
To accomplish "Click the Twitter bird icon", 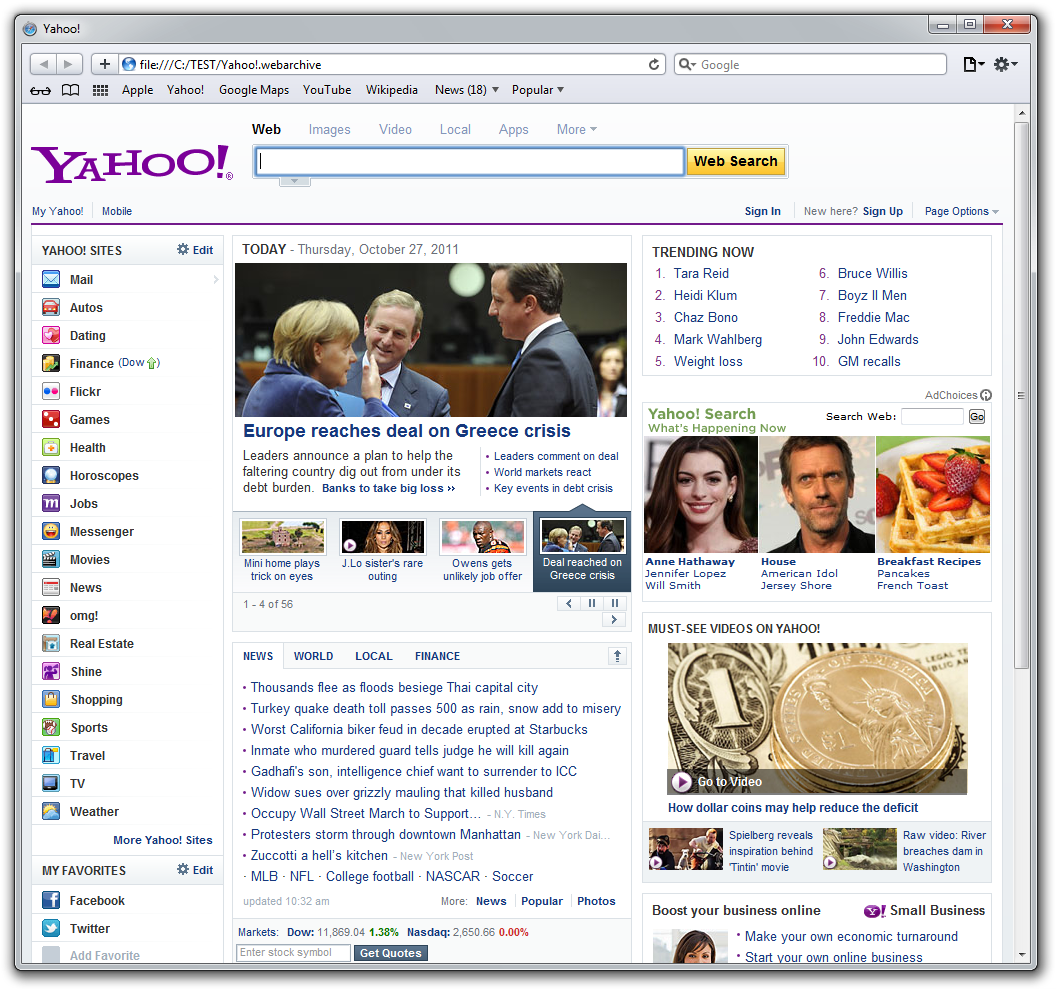I will tap(51, 928).
